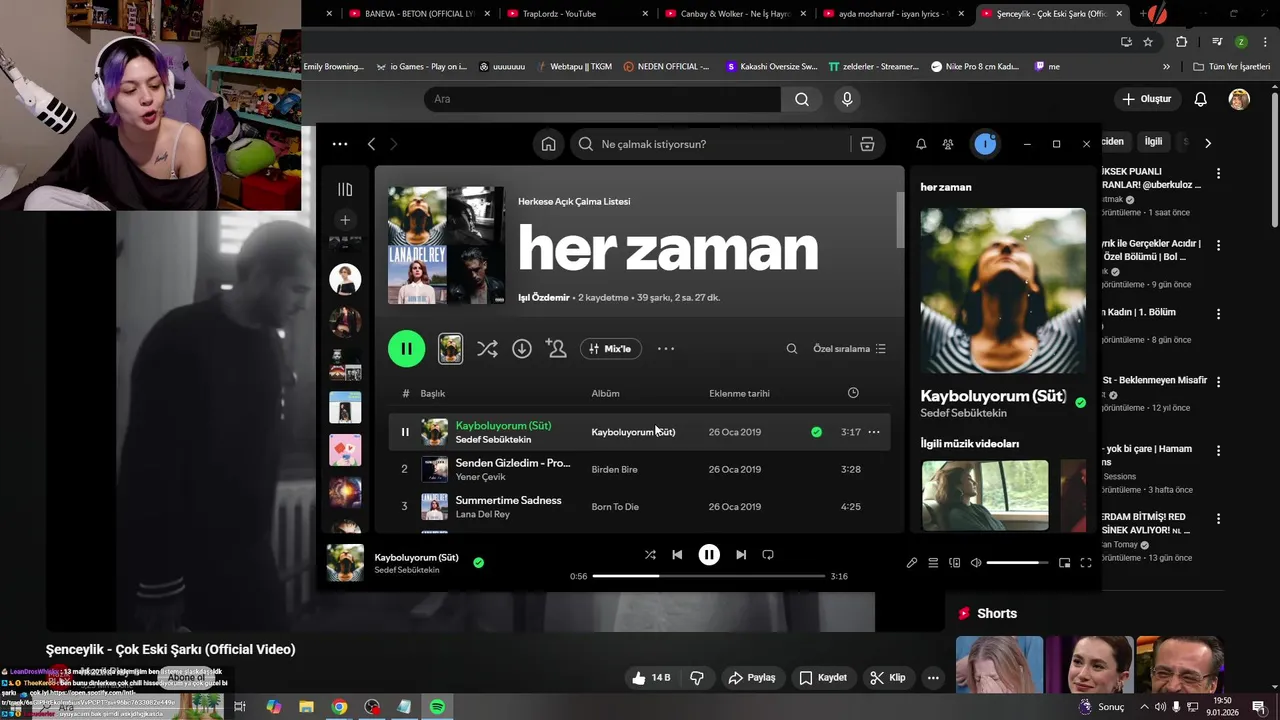Open Spotify Friend Activity icon
1280x720 pixels.
pyautogui.click(x=948, y=144)
